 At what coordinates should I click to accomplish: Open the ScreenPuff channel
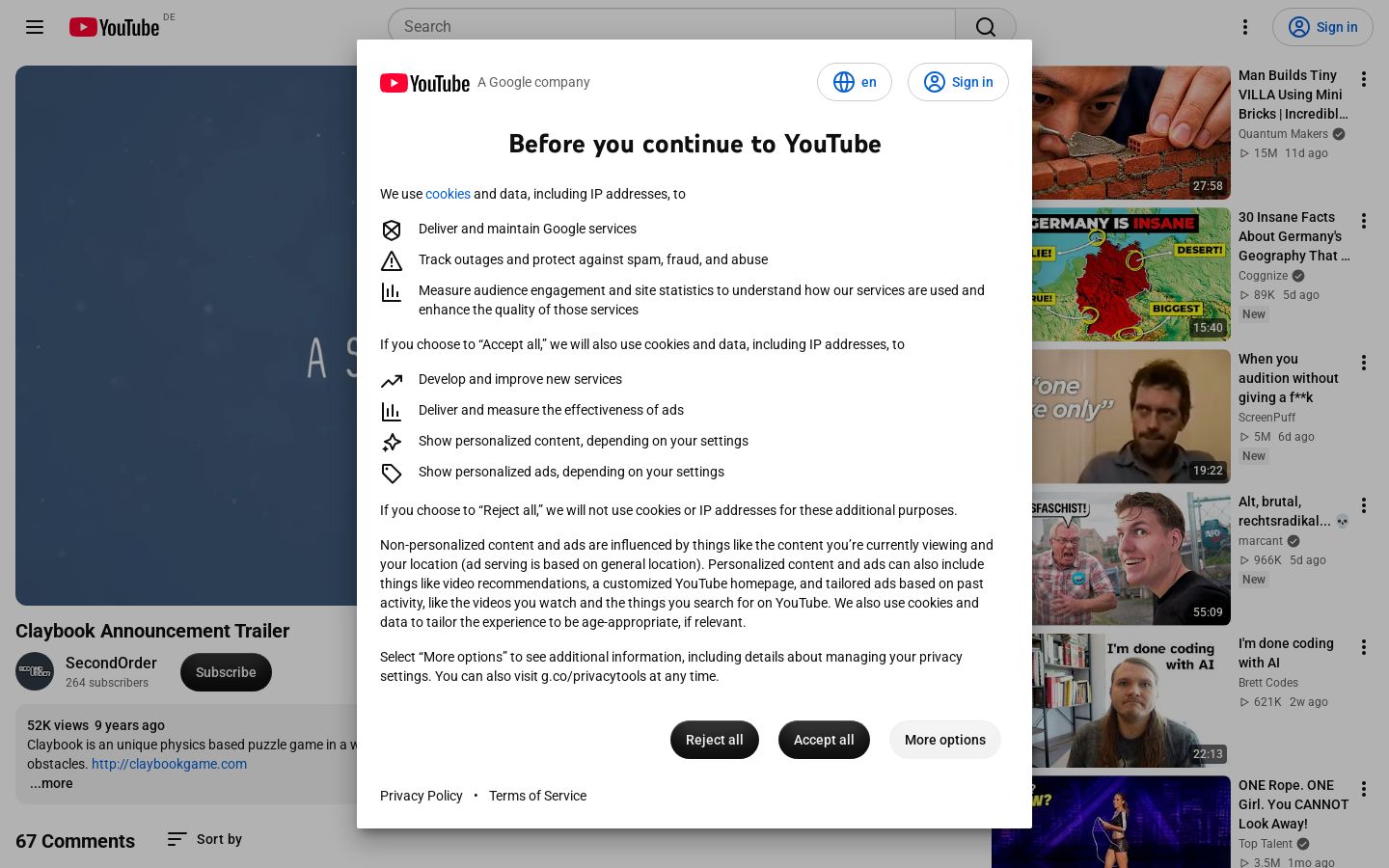tap(1267, 418)
